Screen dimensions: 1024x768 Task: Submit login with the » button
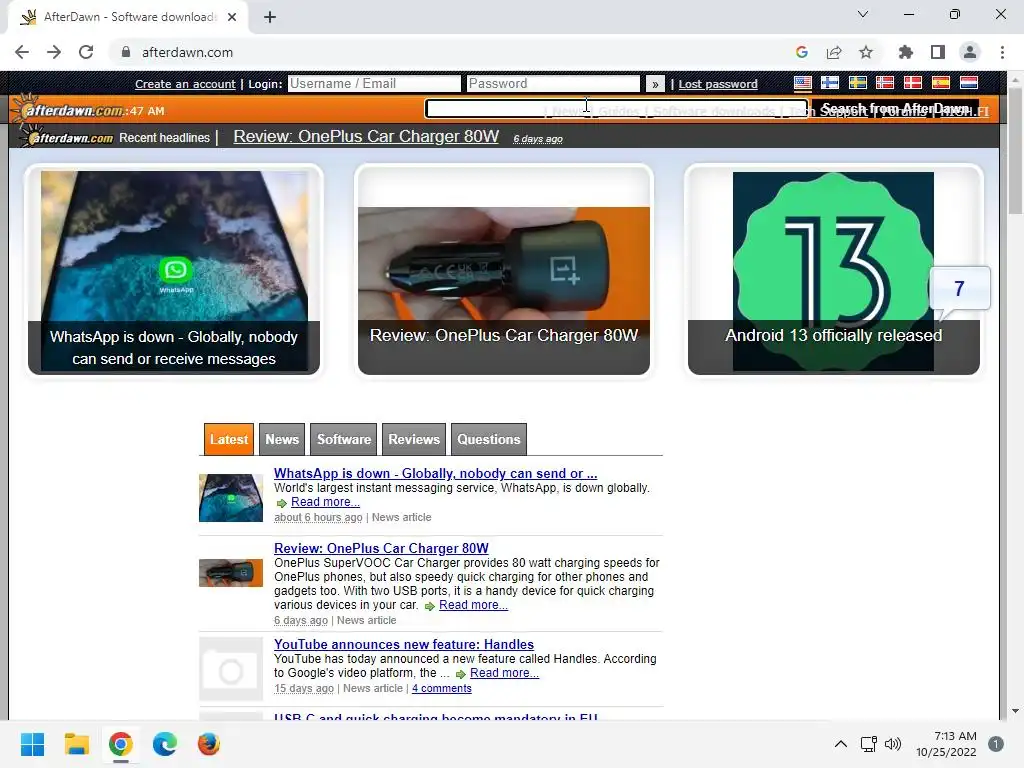(655, 84)
